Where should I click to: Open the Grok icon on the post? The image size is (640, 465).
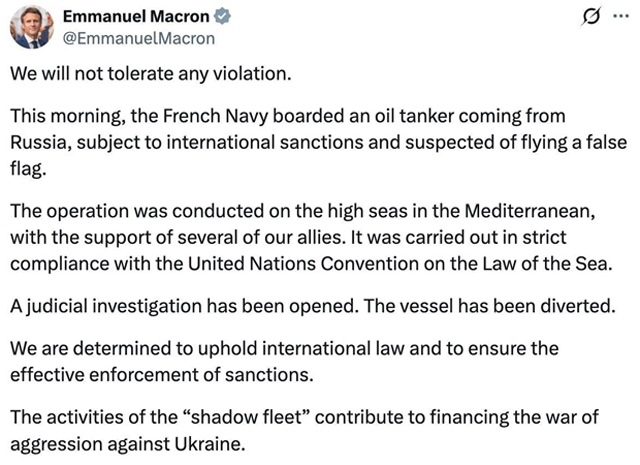592,17
